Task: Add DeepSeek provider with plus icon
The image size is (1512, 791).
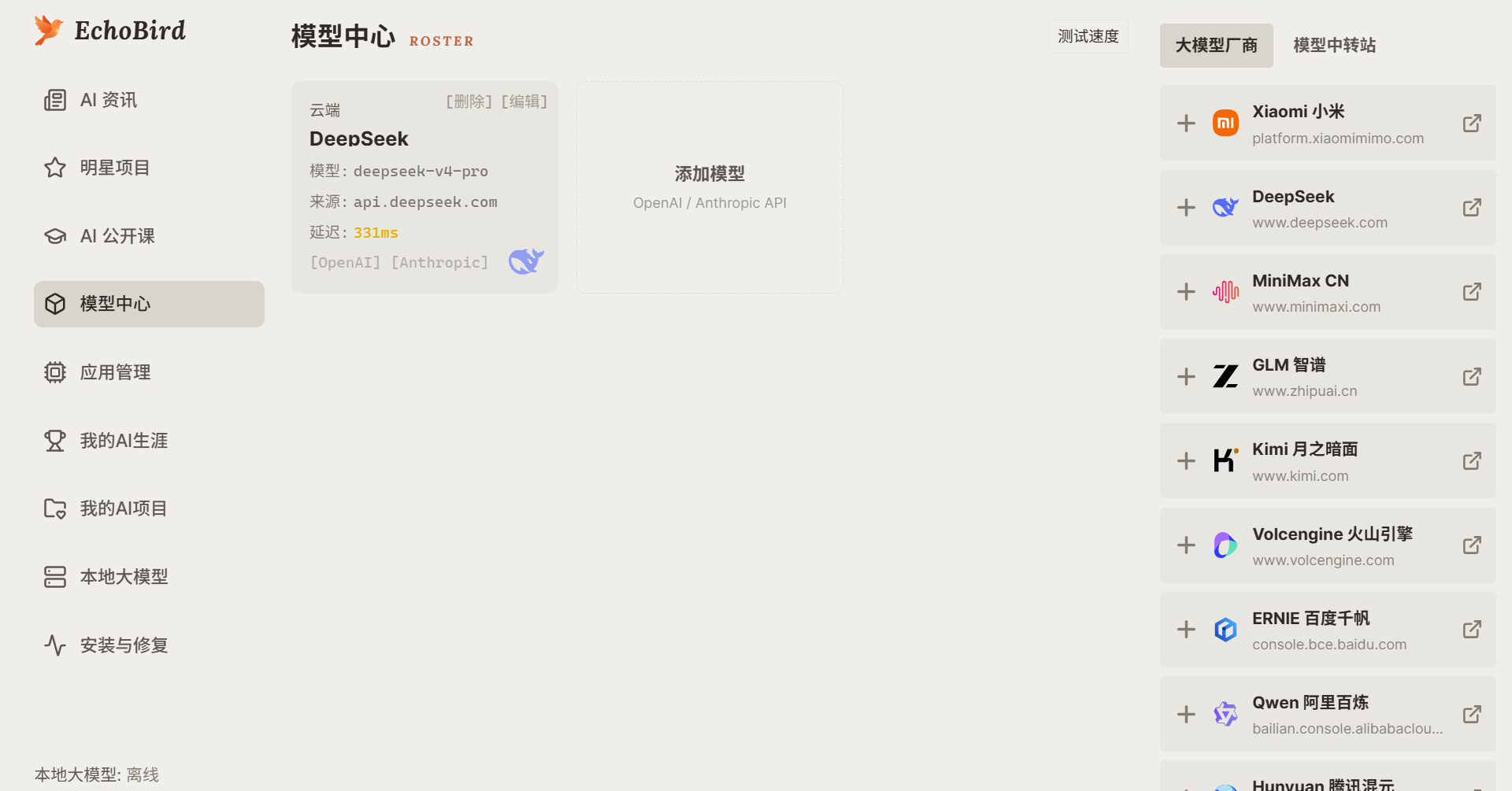Action: (x=1186, y=207)
